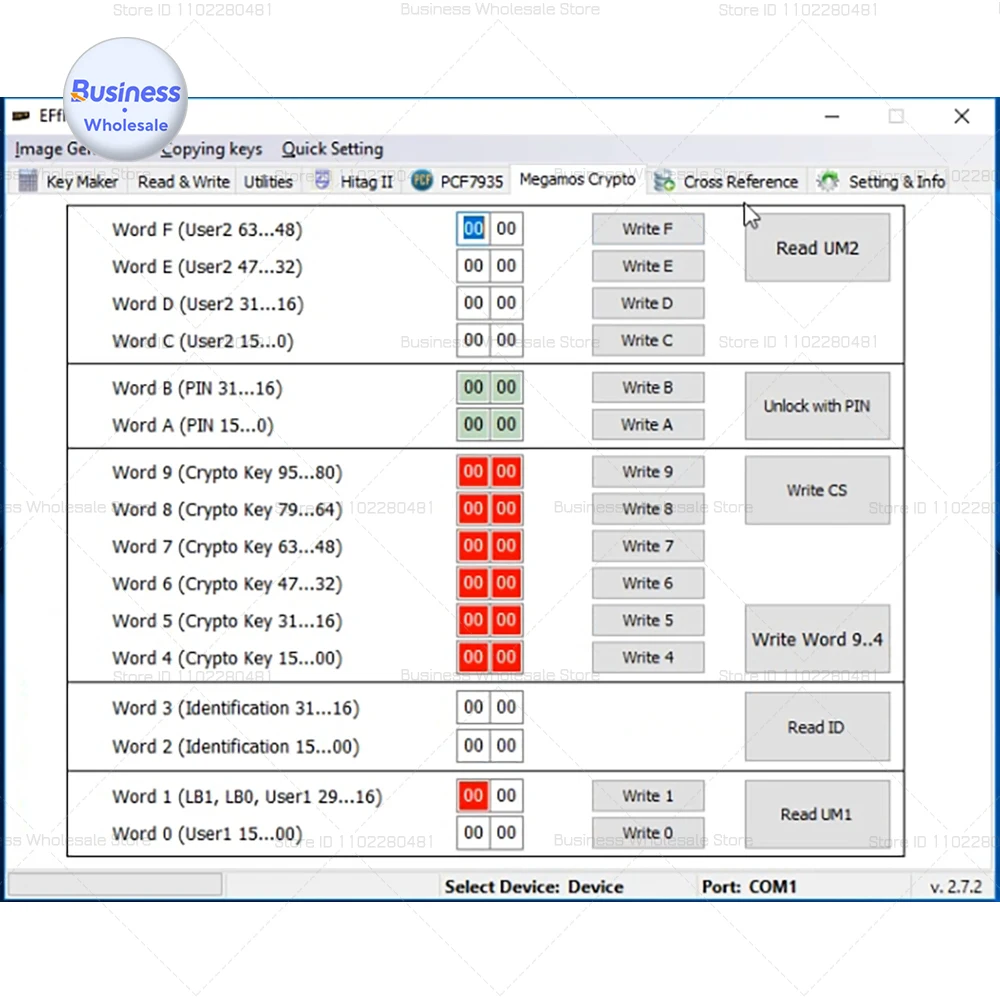This screenshot has width=1000, height=1000.
Task: Click the Read ID button
Action: click(817, 727)
